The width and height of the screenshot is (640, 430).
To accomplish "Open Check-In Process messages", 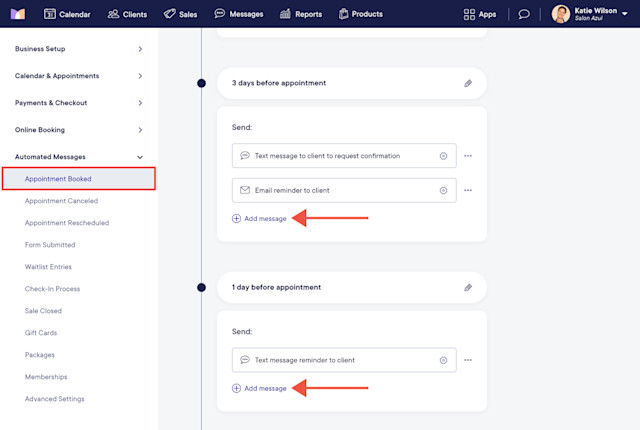I will [52, 289].
